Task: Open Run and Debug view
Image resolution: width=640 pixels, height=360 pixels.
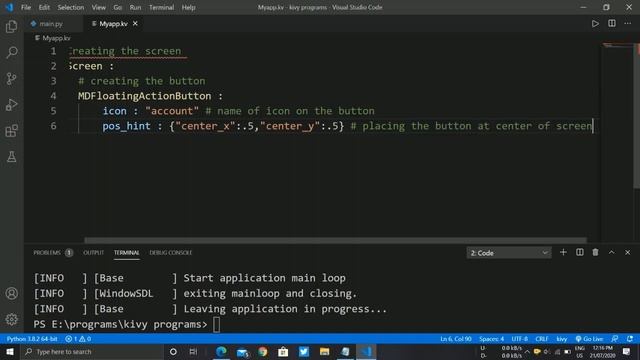Action: click(x=11, y=104)
